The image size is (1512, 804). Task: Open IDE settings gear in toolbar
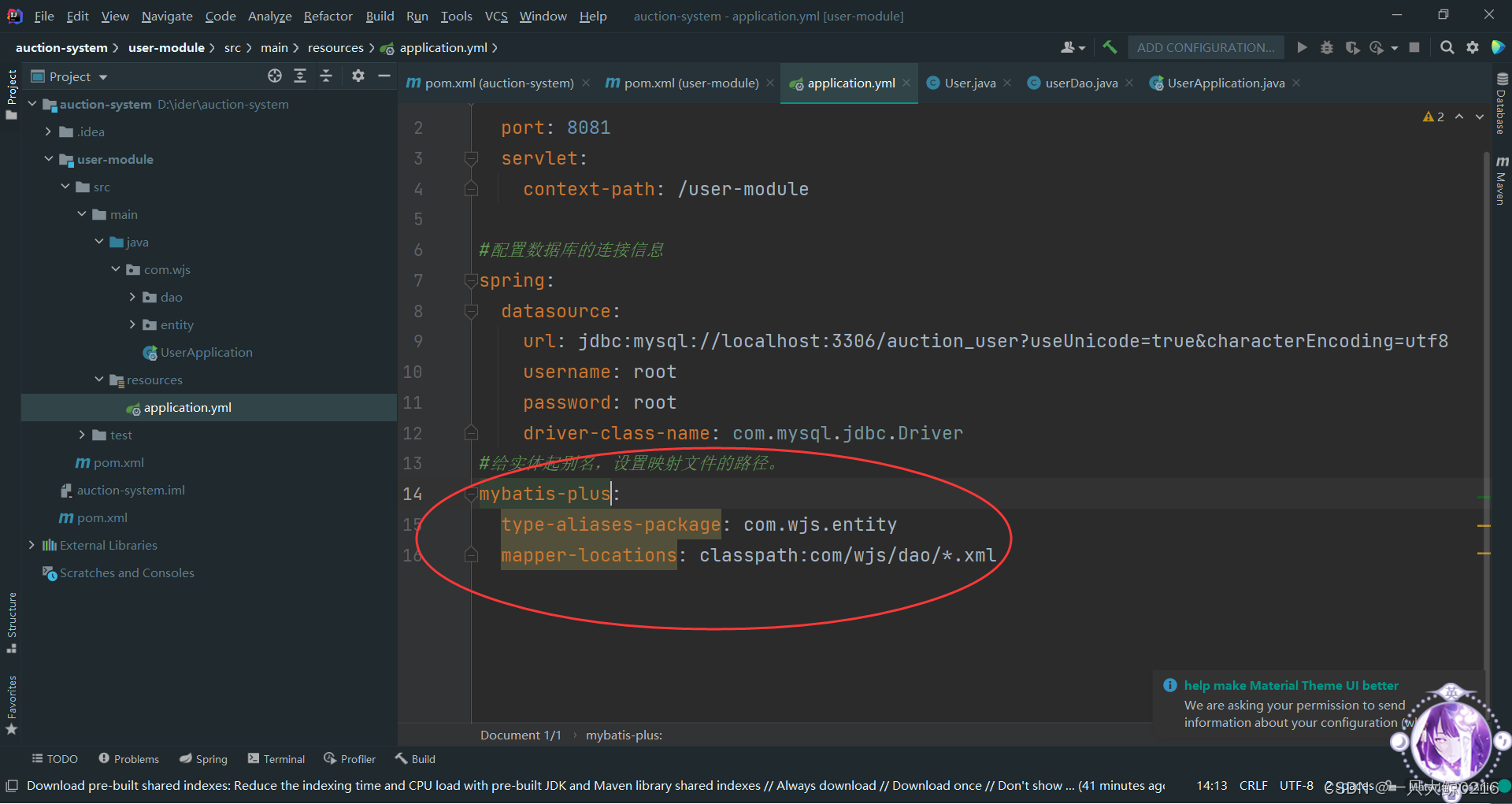point(1473,47)
